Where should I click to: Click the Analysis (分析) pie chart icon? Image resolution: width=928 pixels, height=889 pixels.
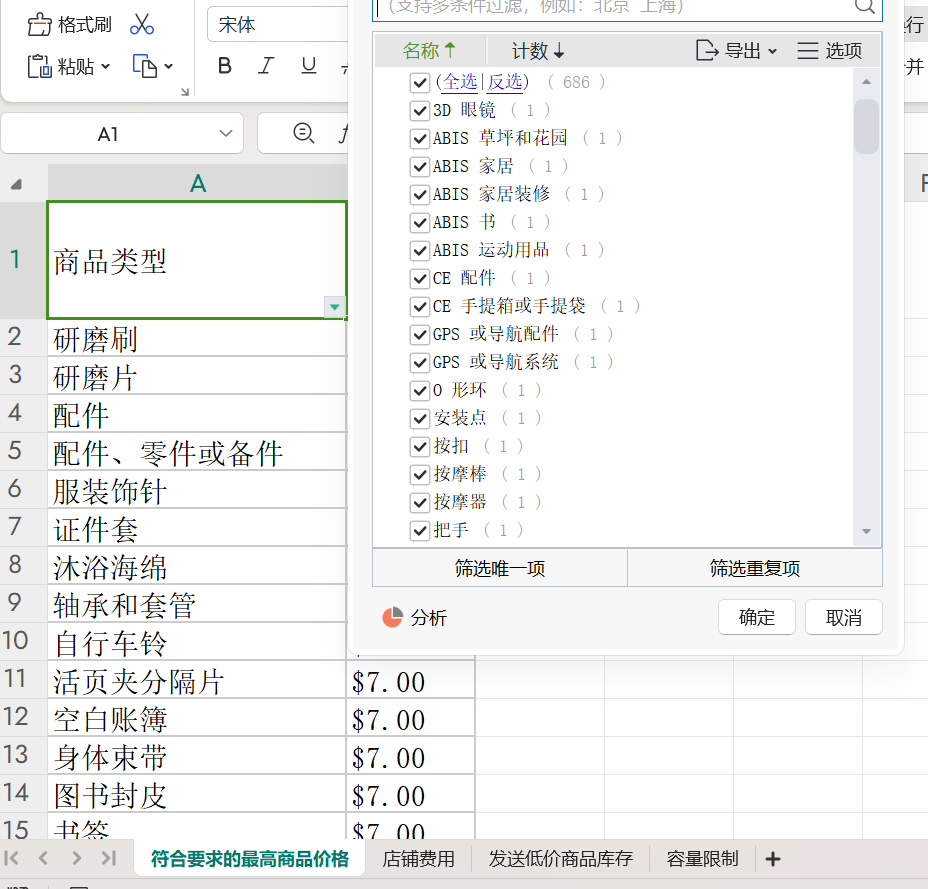coord(392,617)
